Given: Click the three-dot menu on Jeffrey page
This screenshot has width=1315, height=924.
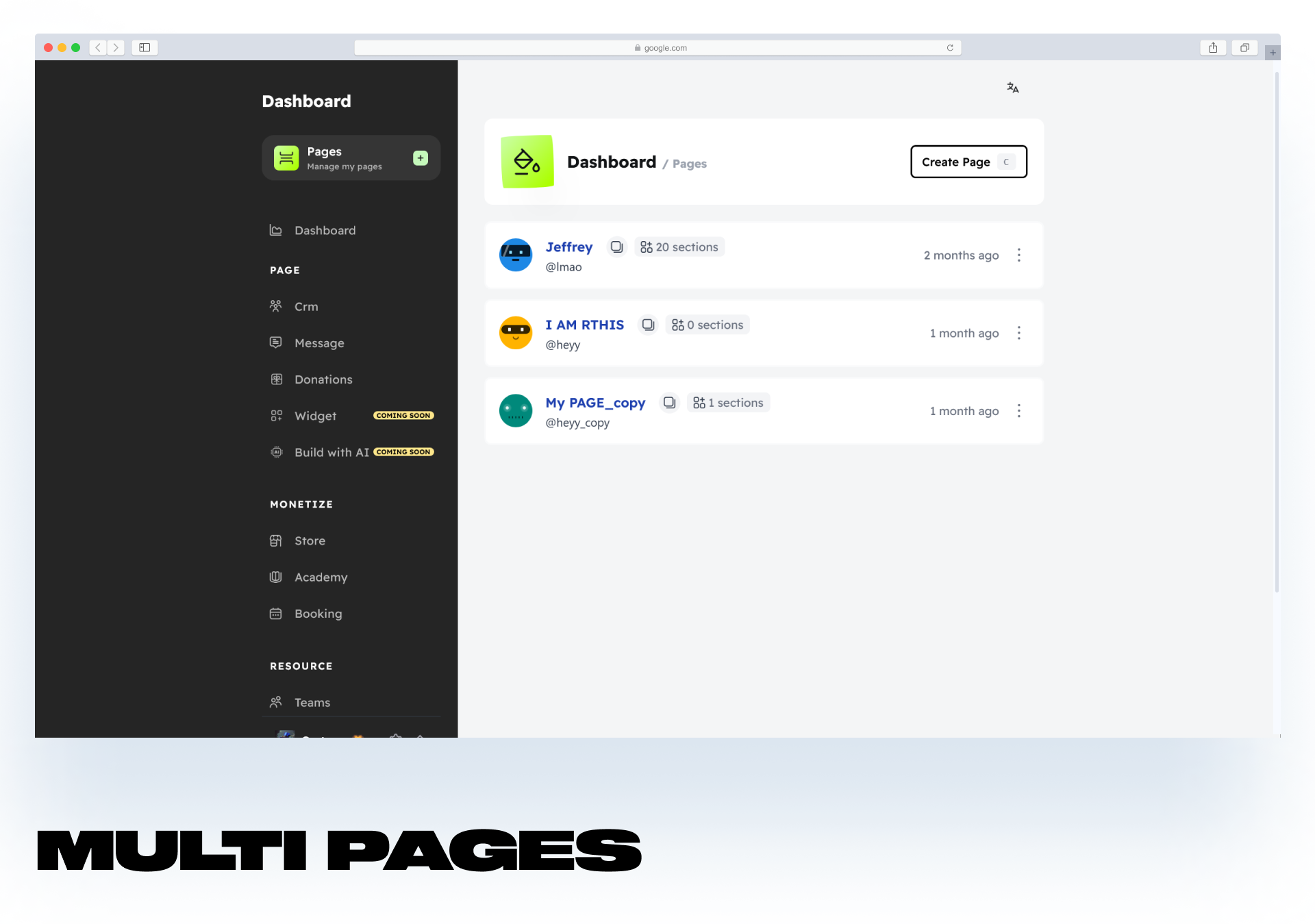Looking at the screenshot, I should pos(1019,255).
